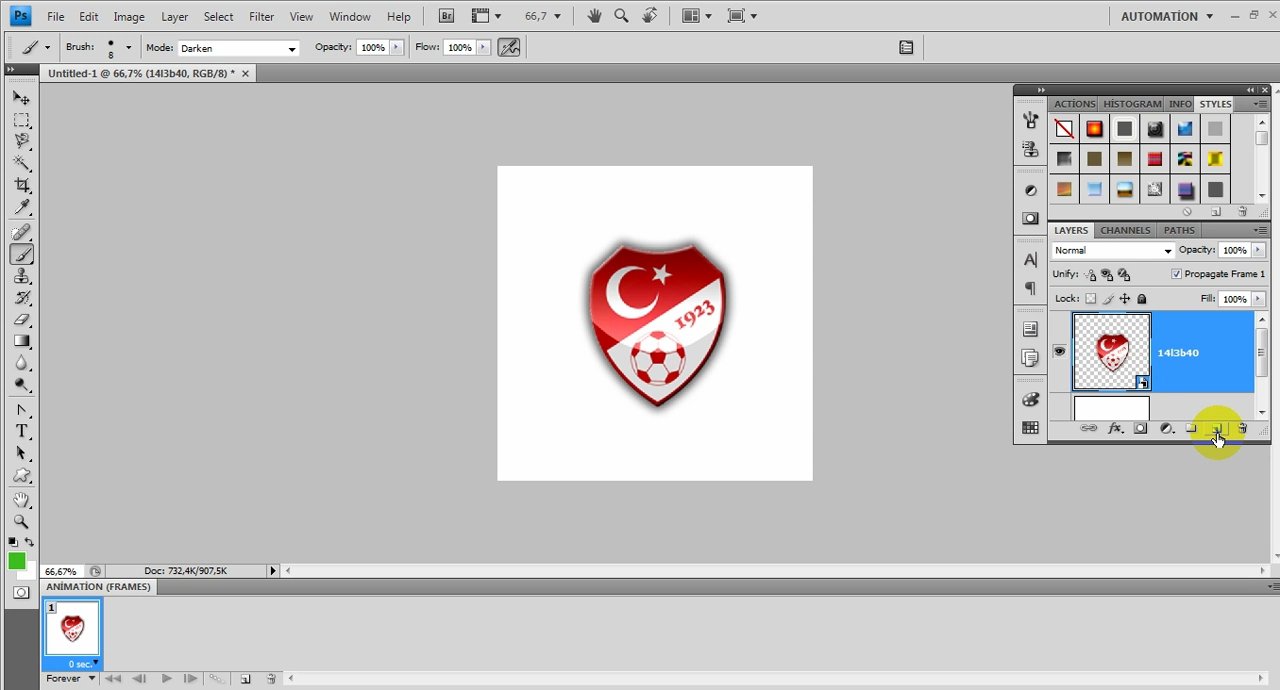The image size is (1280, 690).
Task: Select the Eraser tool
Action: coord(21,320)
